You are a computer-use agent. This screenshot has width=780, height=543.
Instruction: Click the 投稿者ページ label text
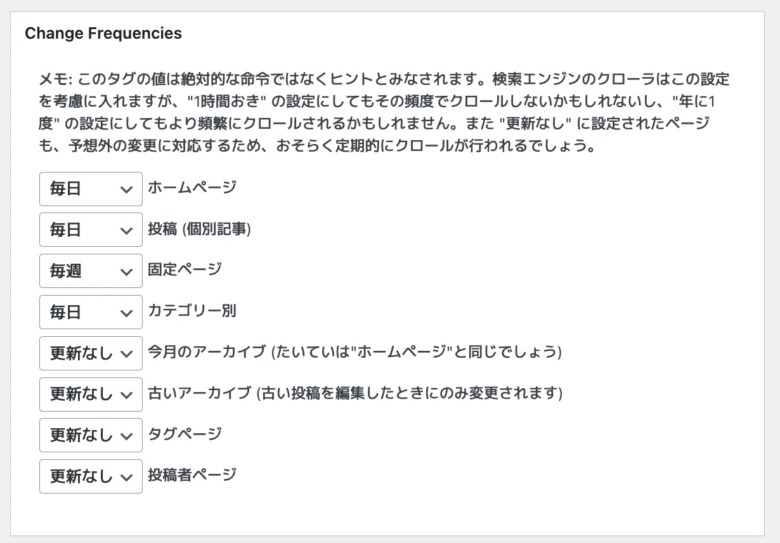click(192, 475)
